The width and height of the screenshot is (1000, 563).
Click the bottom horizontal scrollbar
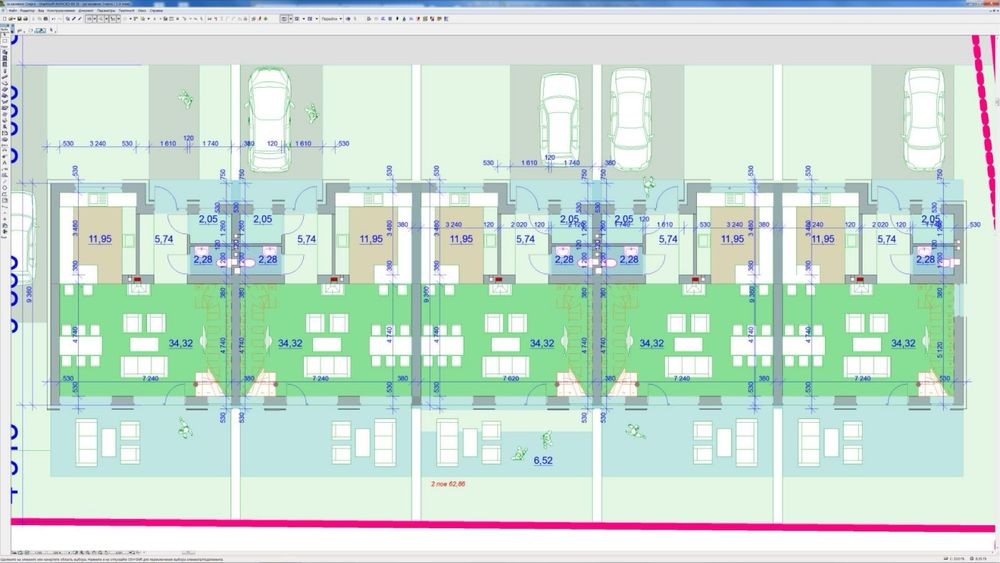tap(500, 551)
